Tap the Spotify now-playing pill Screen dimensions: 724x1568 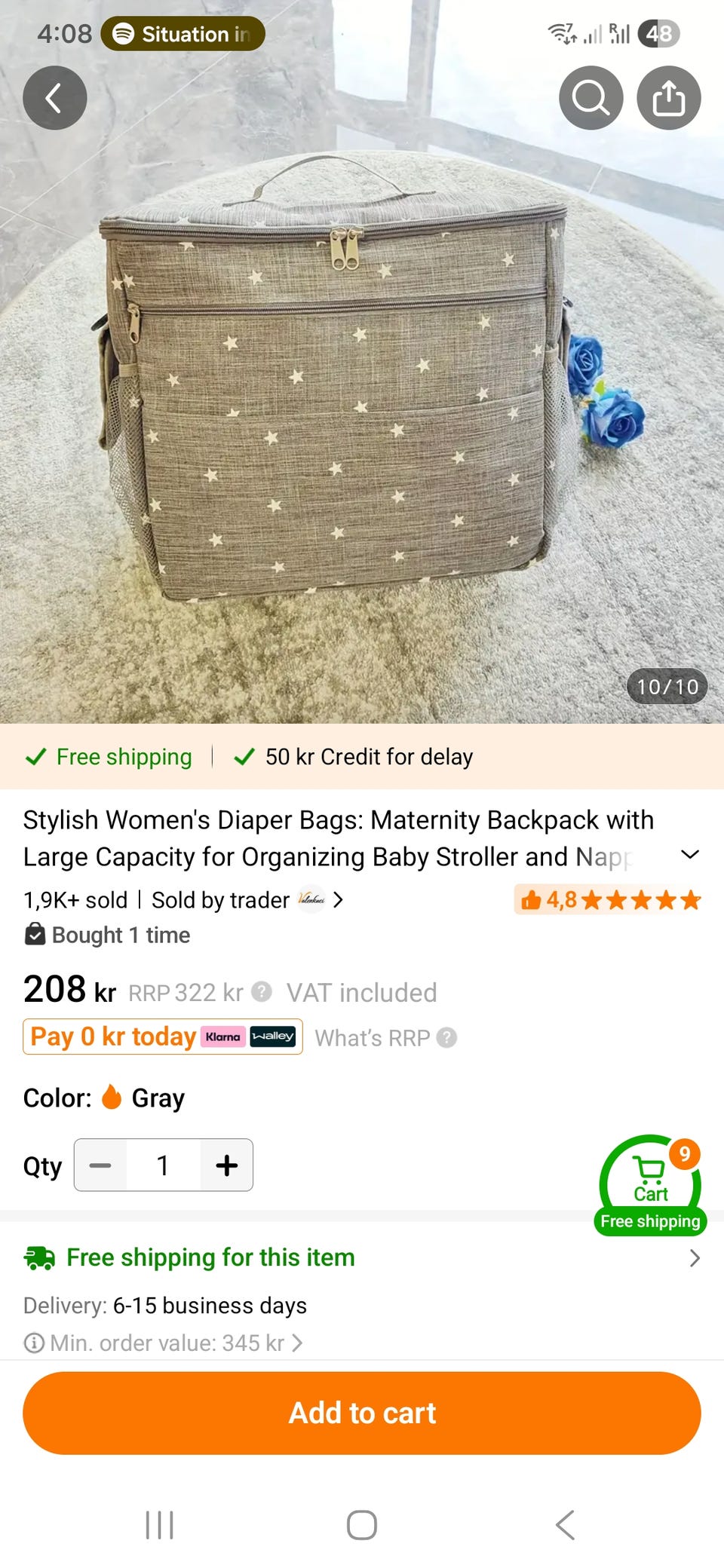(183, 34)
